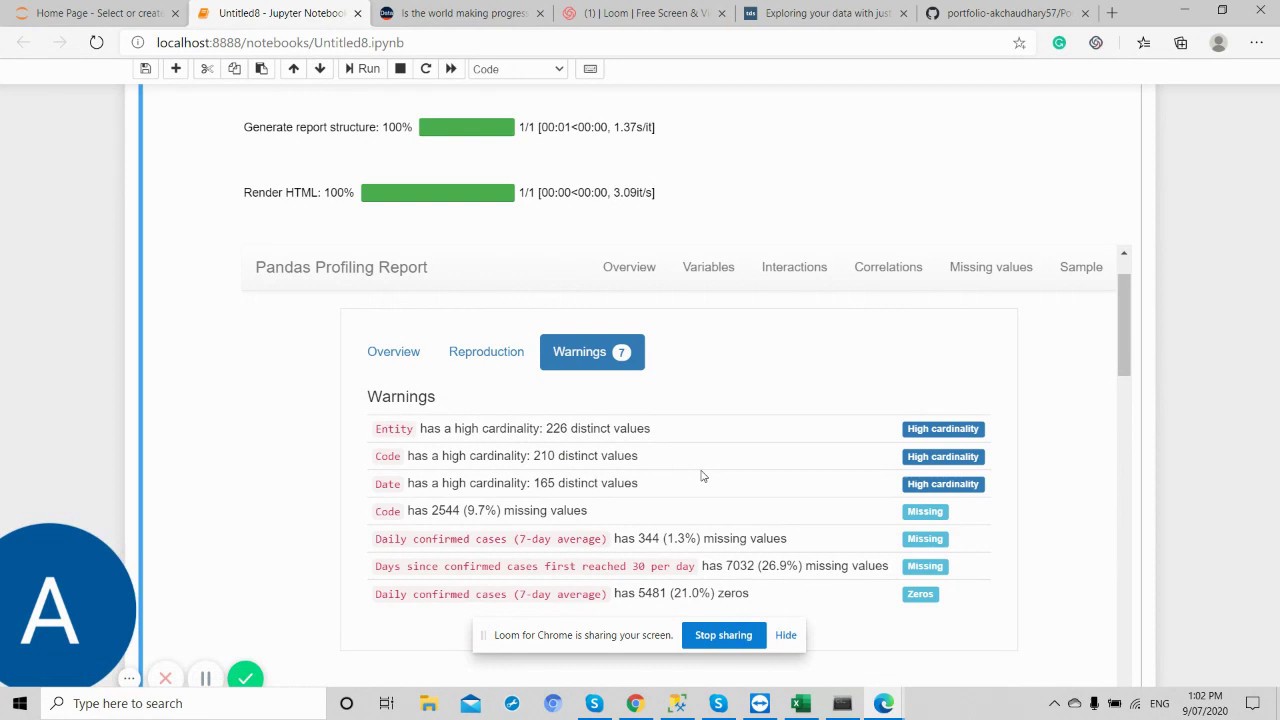Switch to portfolio-akchaudhary57 GitHub tab
The height and width of the screenshot is (720, 1280).
(1008, 13)
